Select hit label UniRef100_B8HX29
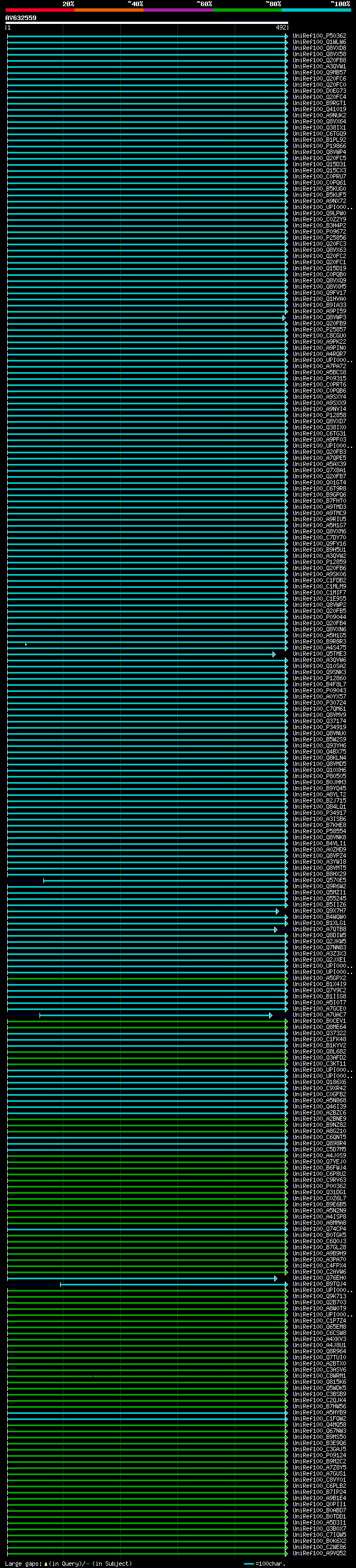The image size is (356, 1568). 319,874
